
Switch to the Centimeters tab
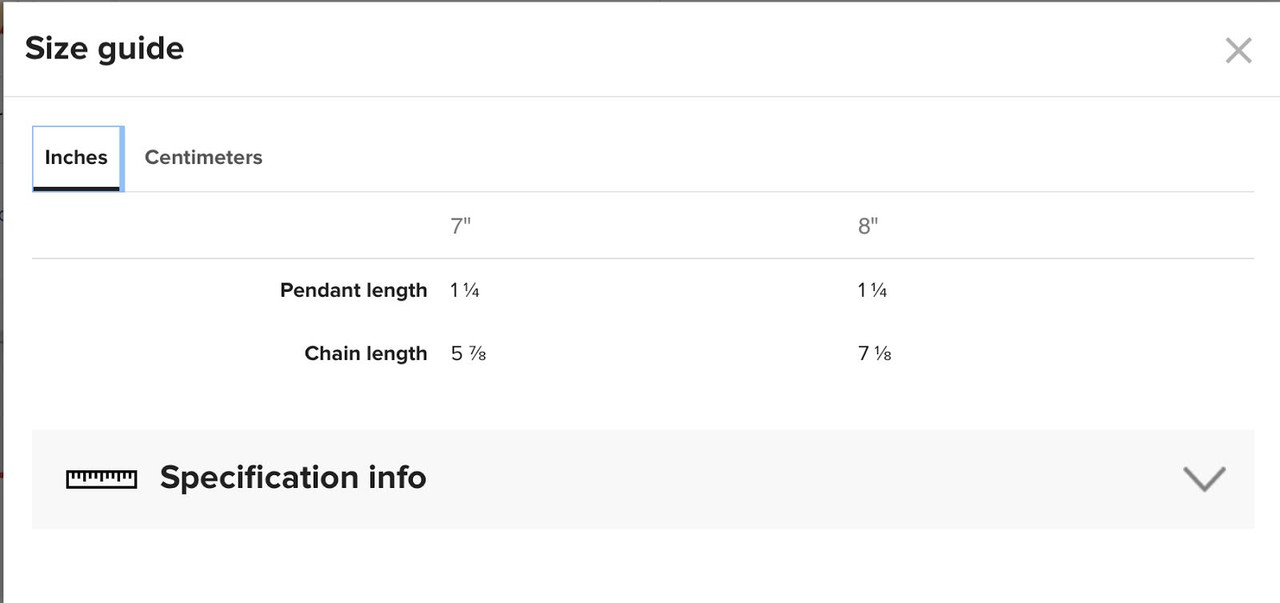[x=203, y=157]
